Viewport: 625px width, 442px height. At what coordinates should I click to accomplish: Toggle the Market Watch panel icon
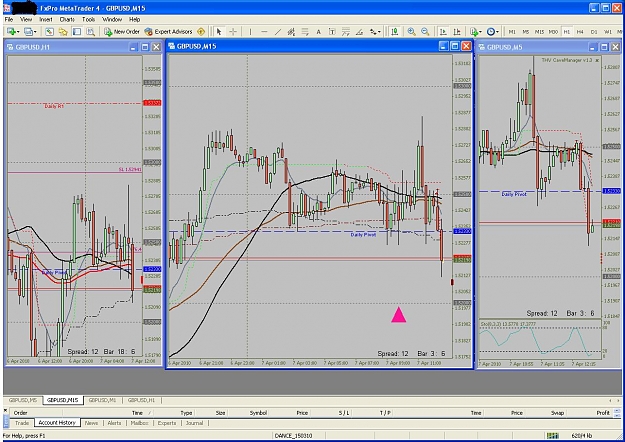point(49,31)
